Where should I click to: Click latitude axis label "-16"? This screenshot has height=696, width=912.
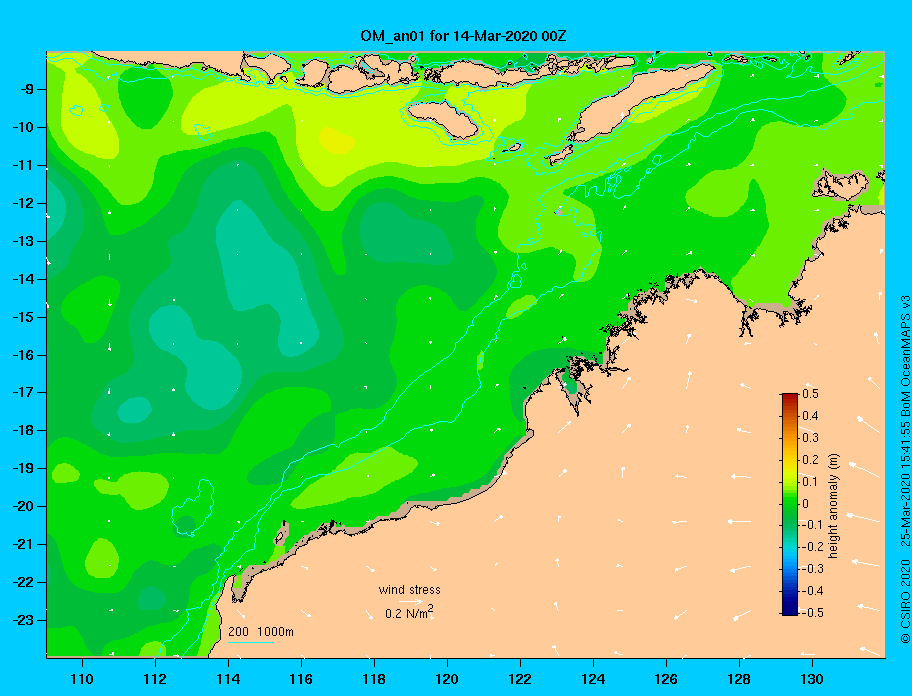coord(23,355)
